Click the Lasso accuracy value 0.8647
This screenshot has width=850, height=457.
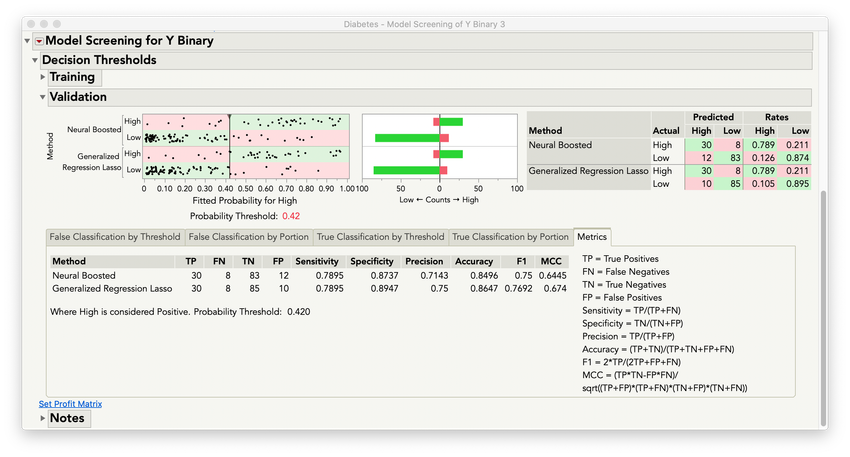click(484, 289)
